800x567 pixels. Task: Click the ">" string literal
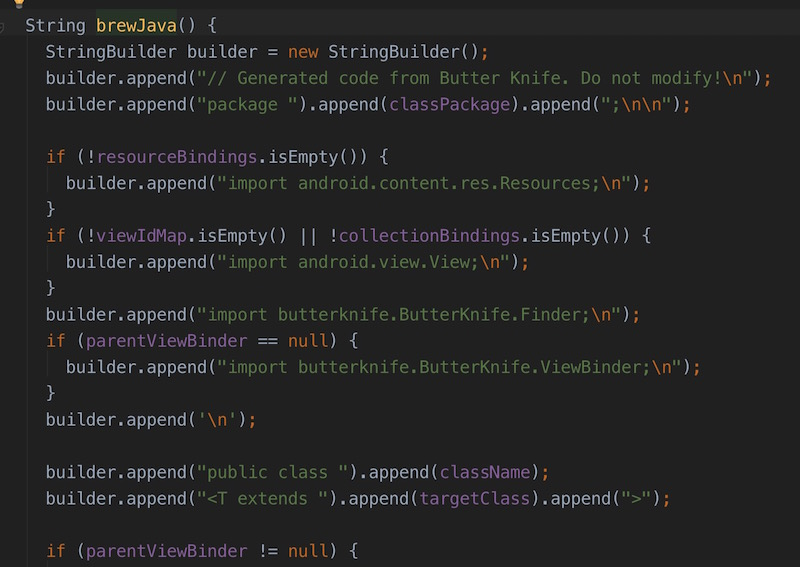(637, 499)
